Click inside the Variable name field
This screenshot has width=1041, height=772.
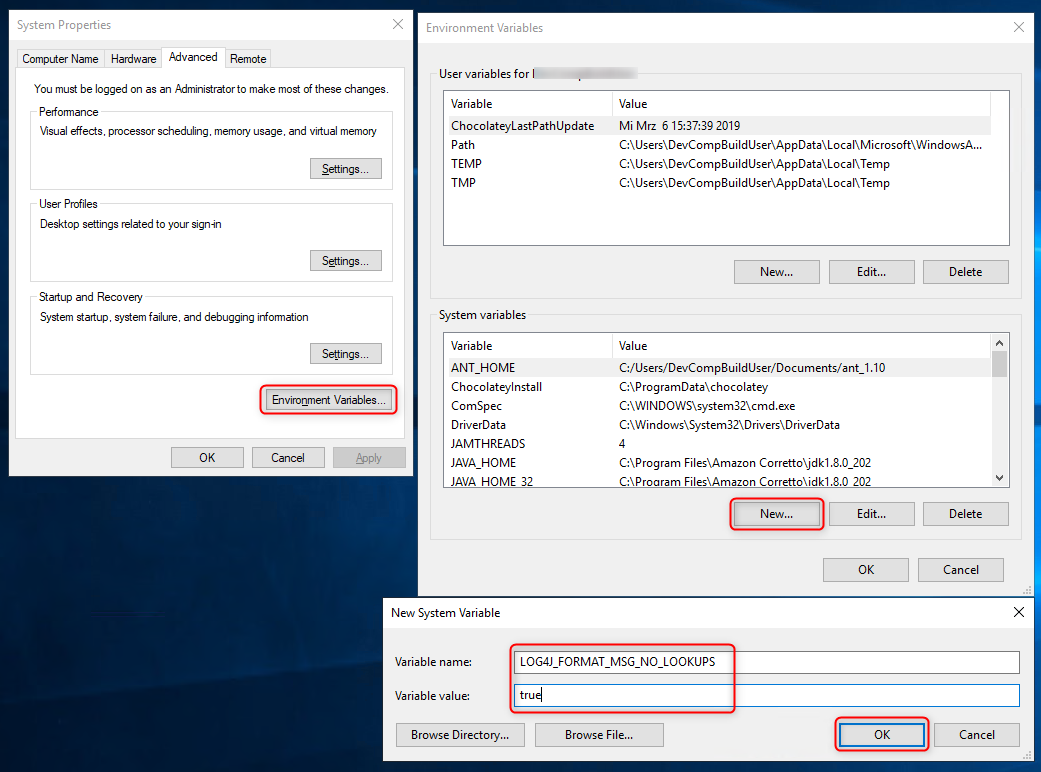pos(765,662)
